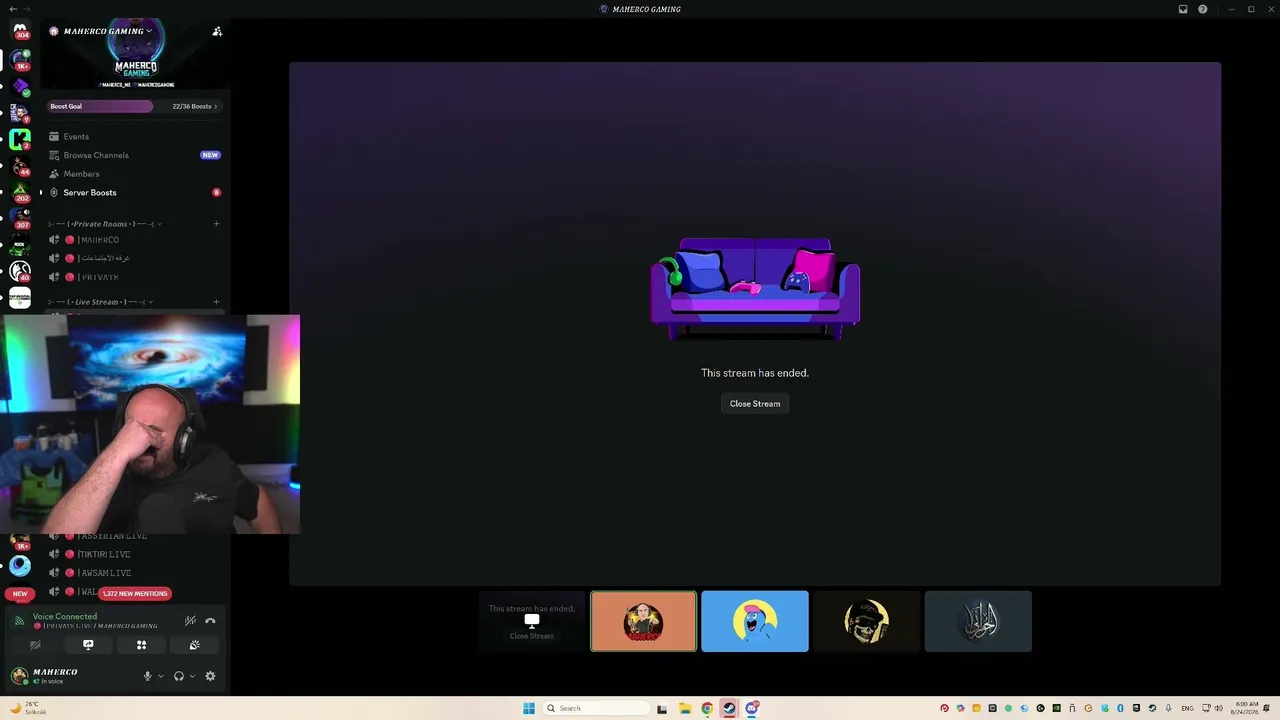Join the AWSAM LIVE voice channel
The height and width of the screenshot is (720, 1280).
pos(135,573)
